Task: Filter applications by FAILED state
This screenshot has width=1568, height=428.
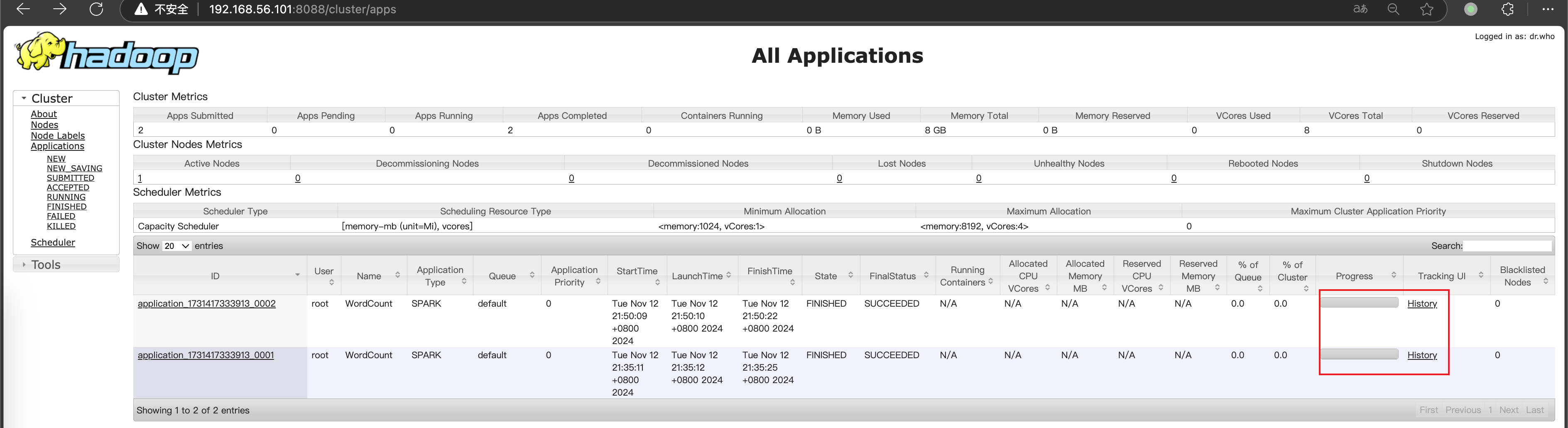Action: [x=61, y=216]
